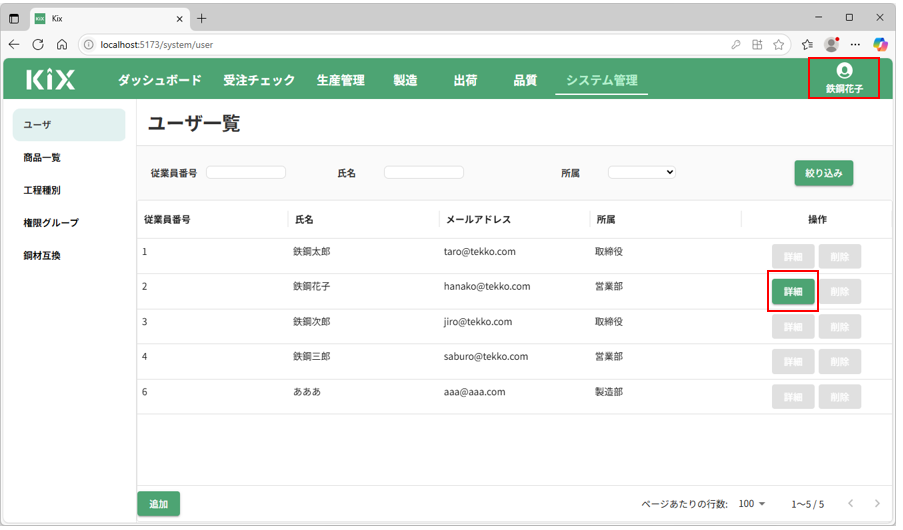
Task: Focus the 従業員番号 filter input
Action: point(246,172)
